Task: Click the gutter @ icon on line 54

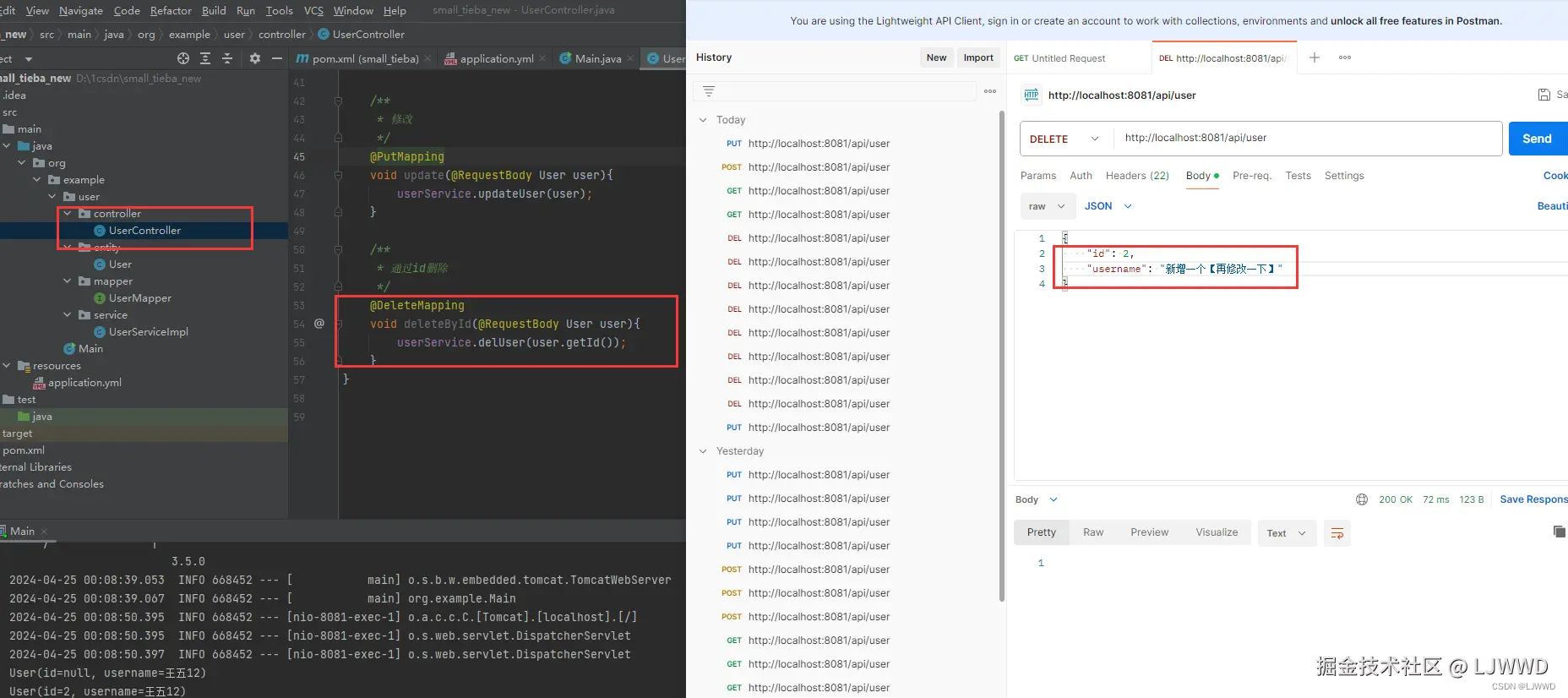Action: (319, 324)
